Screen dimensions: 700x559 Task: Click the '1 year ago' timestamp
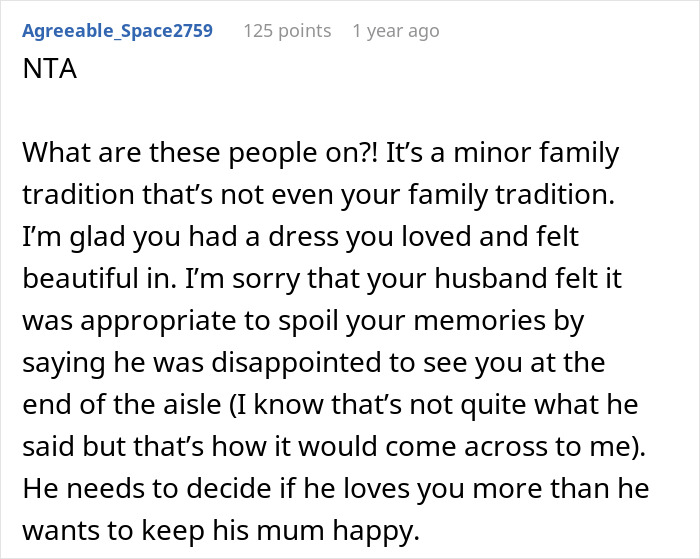point(395,31)
